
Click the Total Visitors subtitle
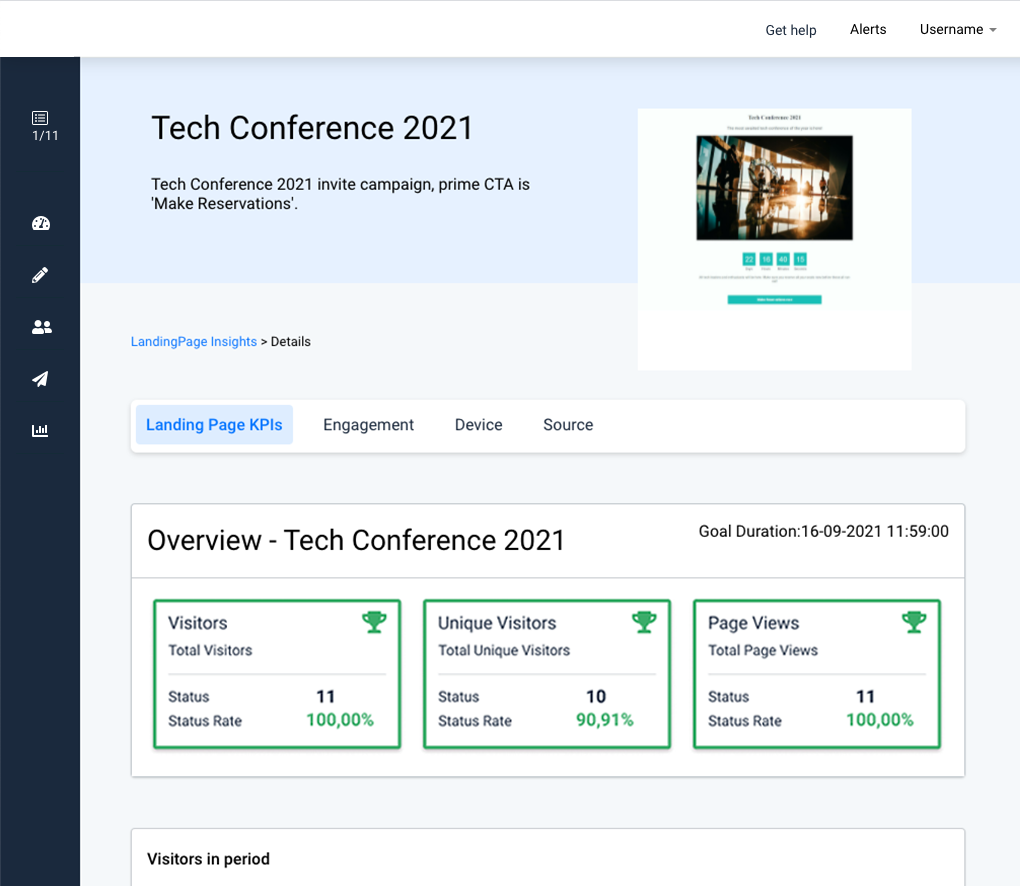coord(210,650)
